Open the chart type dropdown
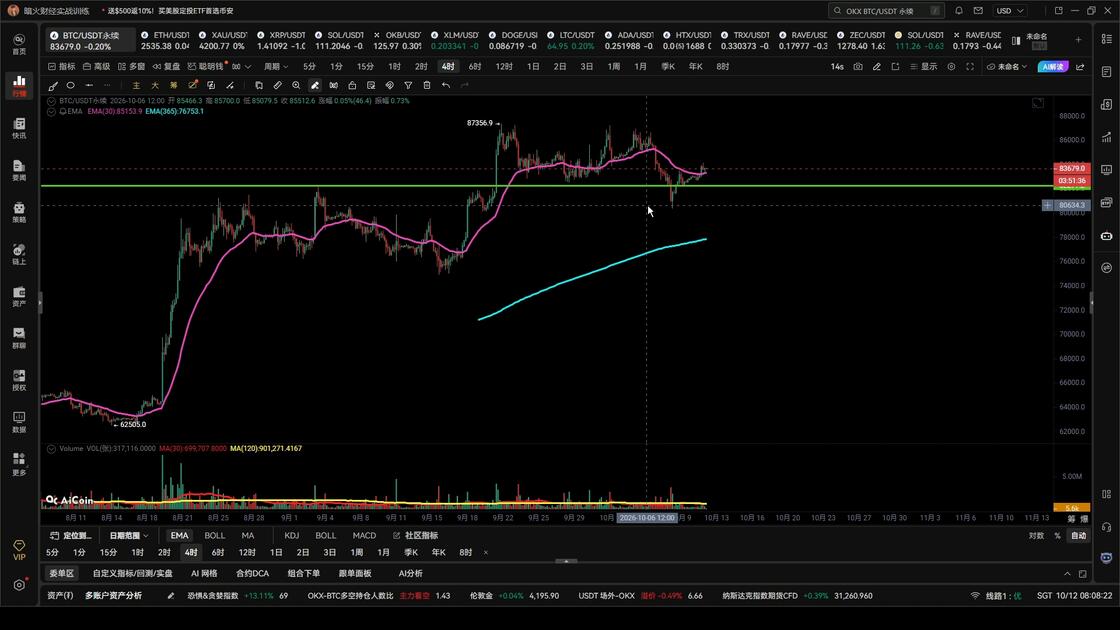Image resolution: width=1120 pixels, height=630 pixels. click(241, 66)
